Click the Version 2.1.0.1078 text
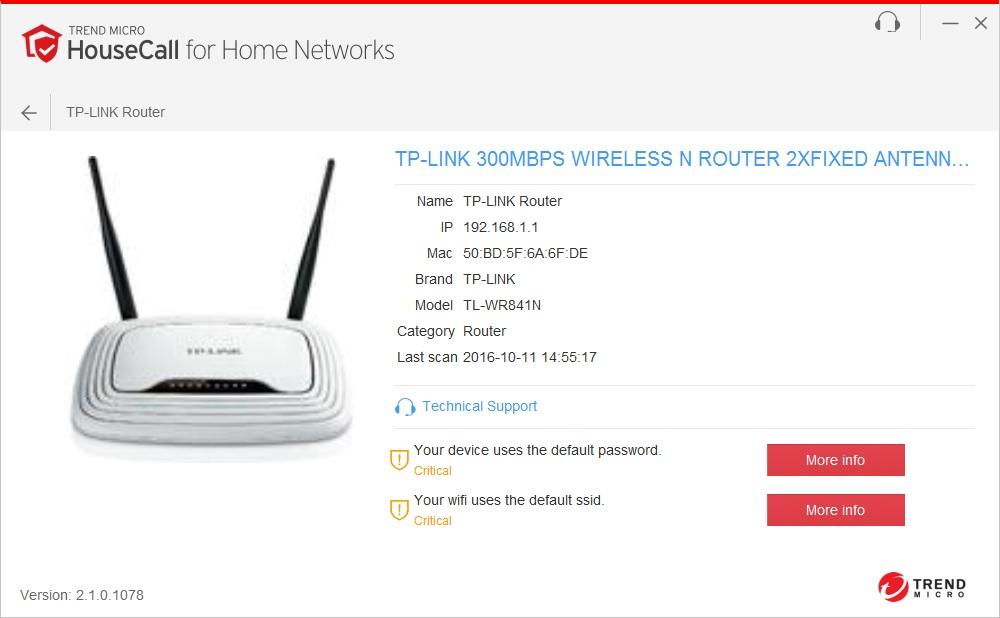This screenshot has height=618, width=1000. (x=82, y=595)
